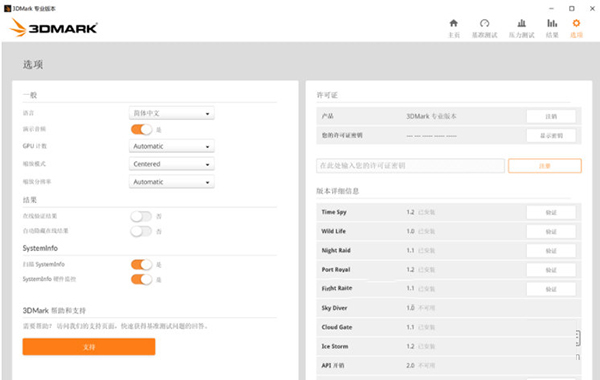Click the "API 开销" row label
Image resolution: width=600 pixels, height=380 pixels.
point(333,365)
